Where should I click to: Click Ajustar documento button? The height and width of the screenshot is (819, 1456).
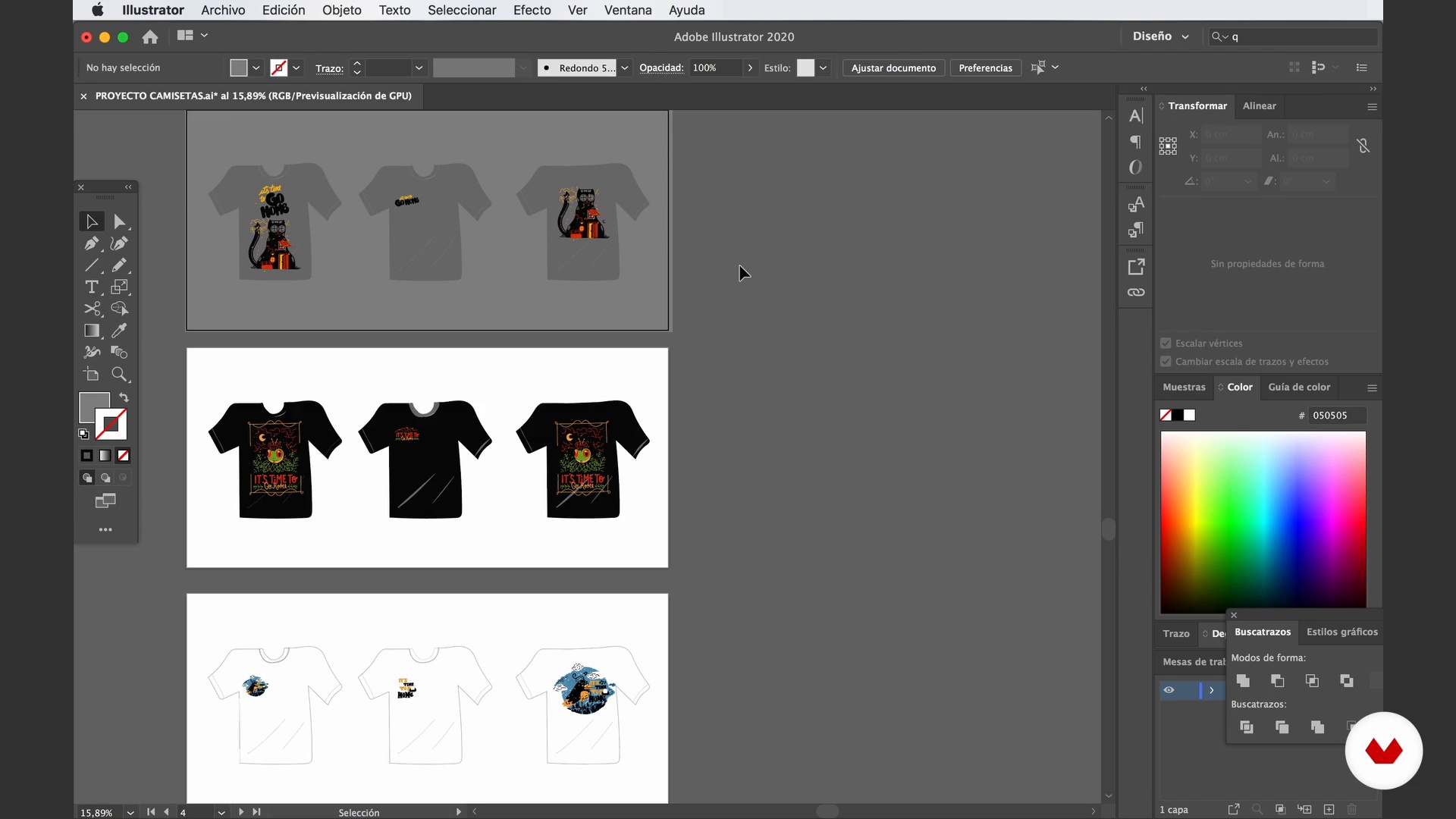[x=893, y=67]
